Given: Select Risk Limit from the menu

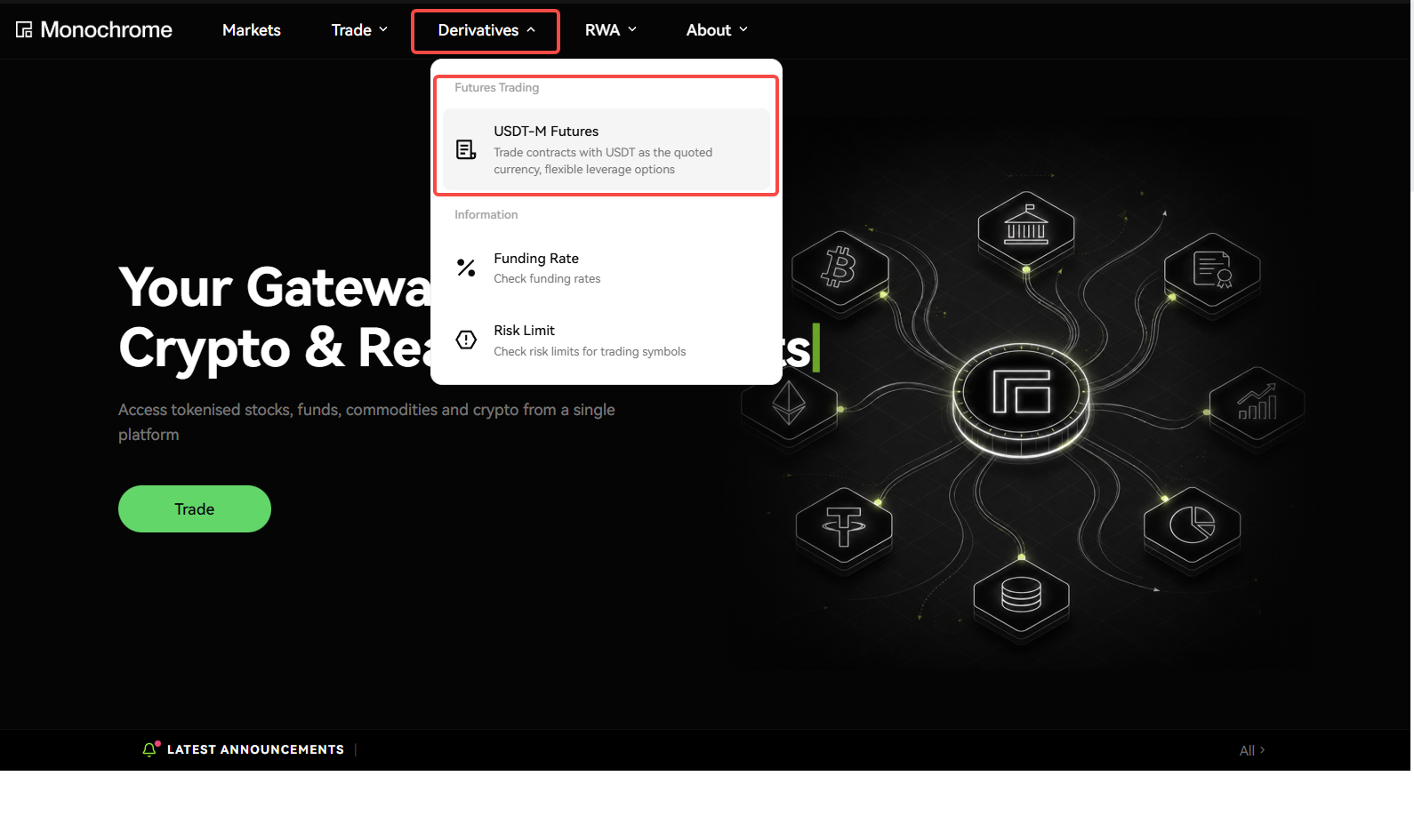Looking at the screenshot, I should (607, 340).
